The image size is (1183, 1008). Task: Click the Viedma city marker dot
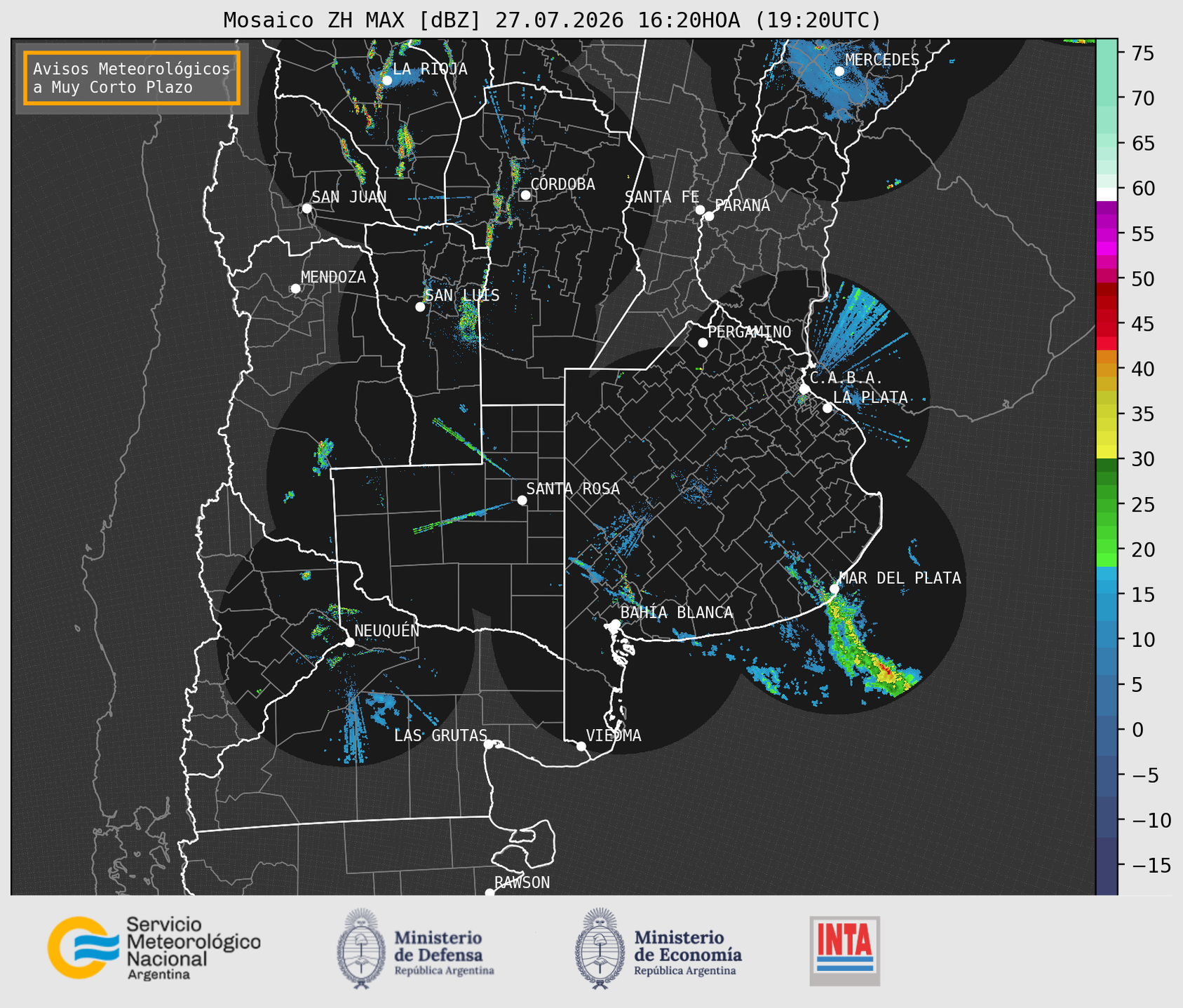click(581, 746)
